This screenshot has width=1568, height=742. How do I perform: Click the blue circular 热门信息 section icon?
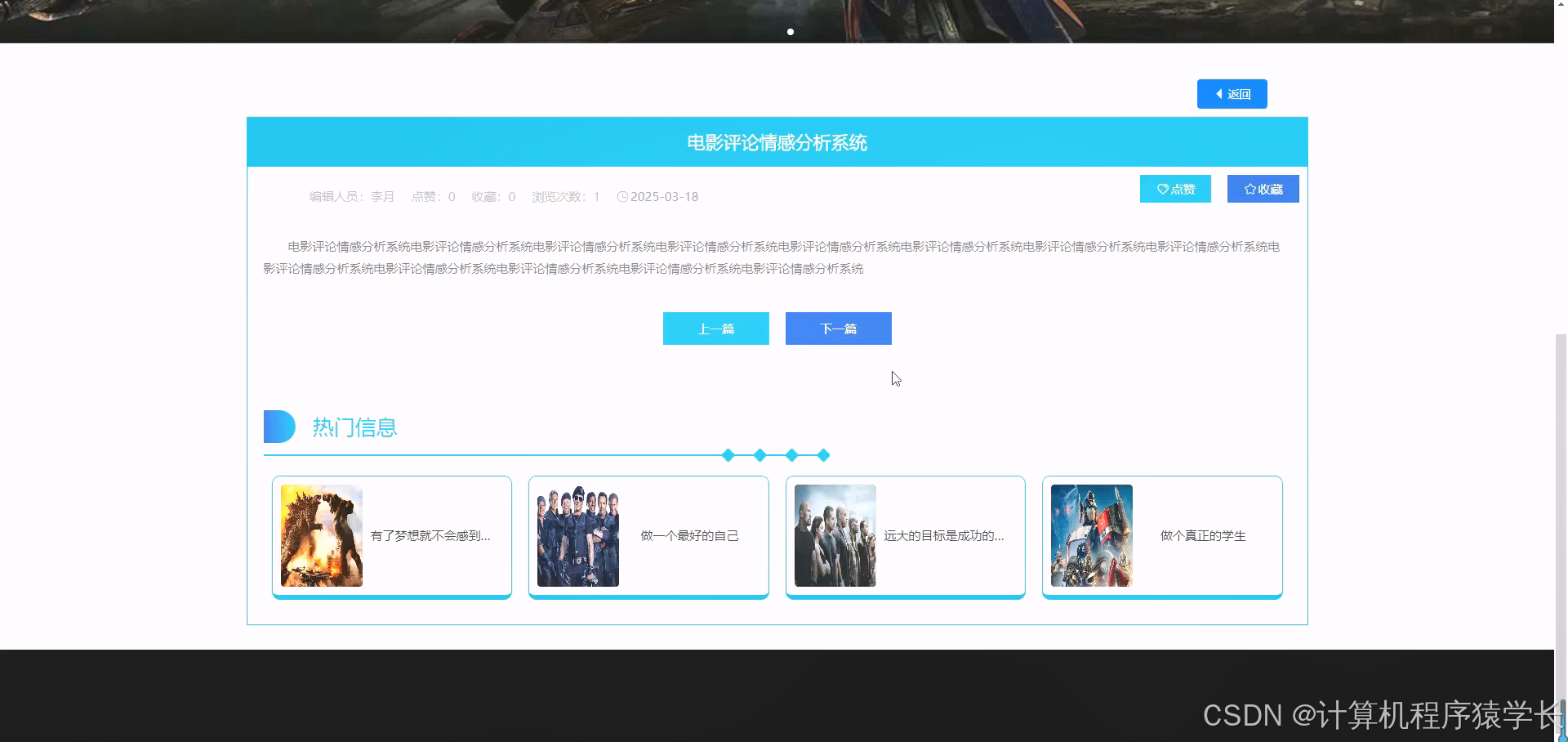point(279,426)
